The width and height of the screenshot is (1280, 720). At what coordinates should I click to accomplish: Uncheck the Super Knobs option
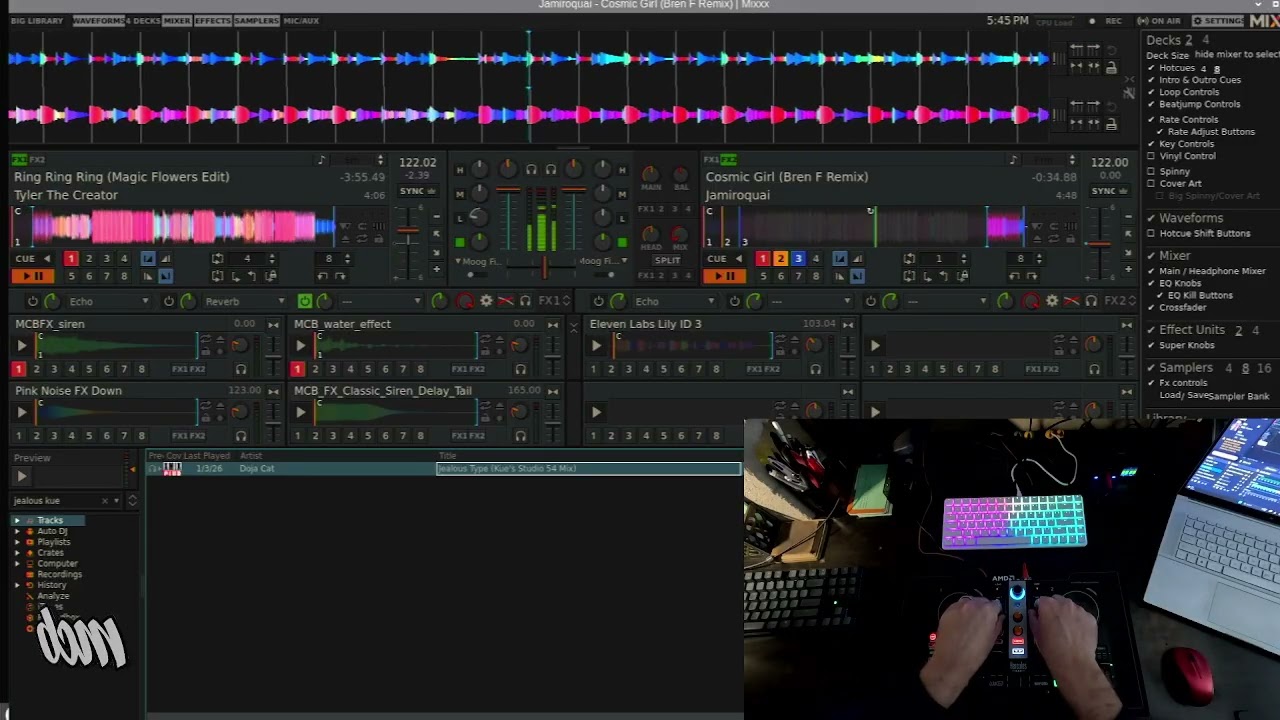1151,345
